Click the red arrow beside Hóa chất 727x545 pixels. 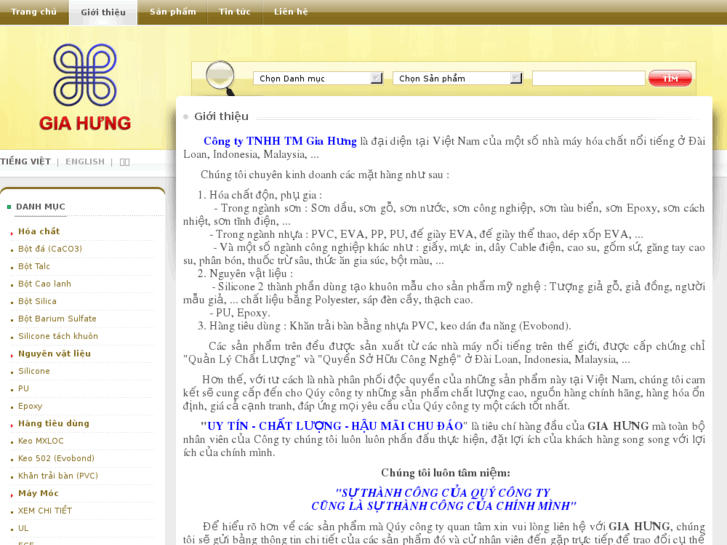pos(12,232)
